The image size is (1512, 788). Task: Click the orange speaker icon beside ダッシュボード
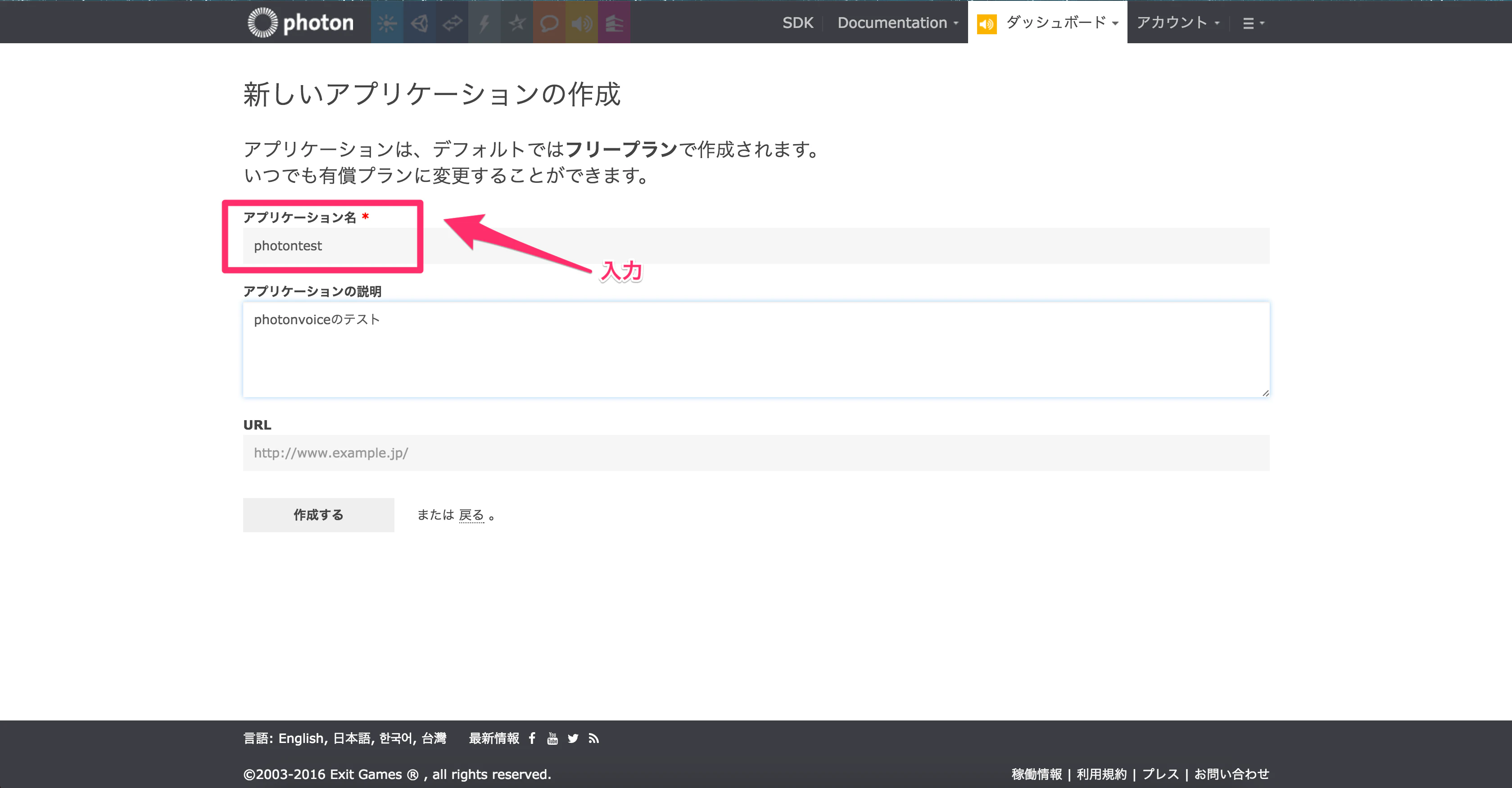[987, 24]
